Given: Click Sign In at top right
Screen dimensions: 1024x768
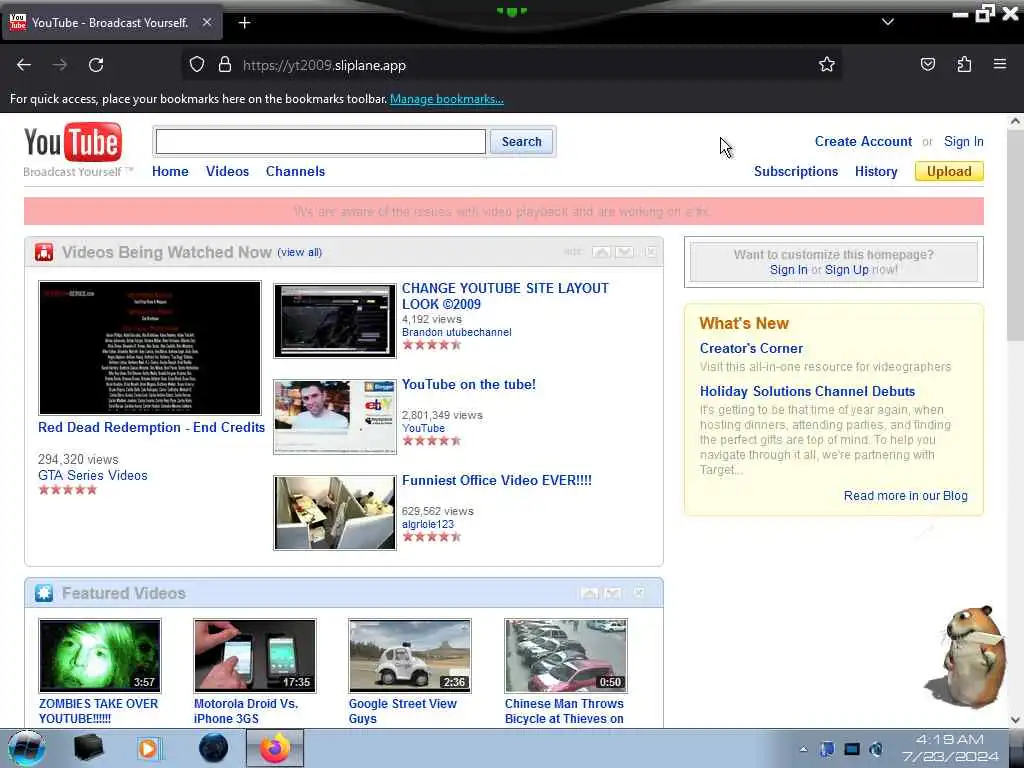Looking at the screenshot, I should click(x=963, y=141).
